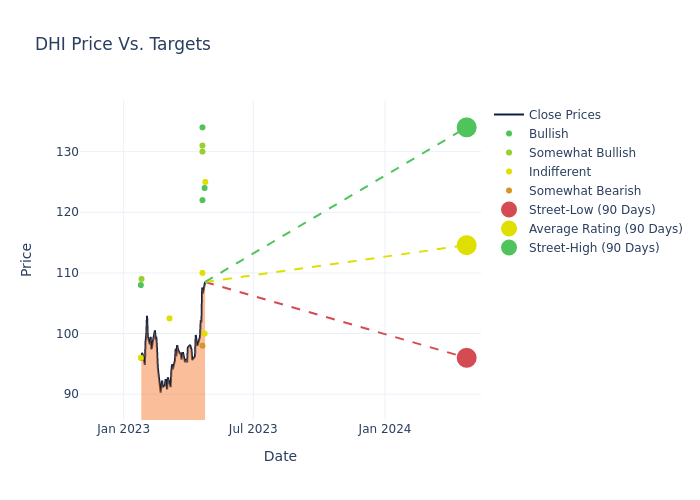Select the red Street-Low target point
The height and width of the screenshot is (500, 700).
click(466, 358)
